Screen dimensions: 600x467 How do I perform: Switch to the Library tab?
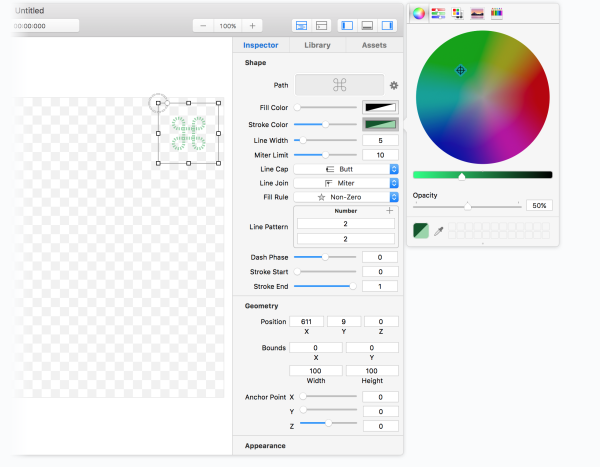point(316,45)
